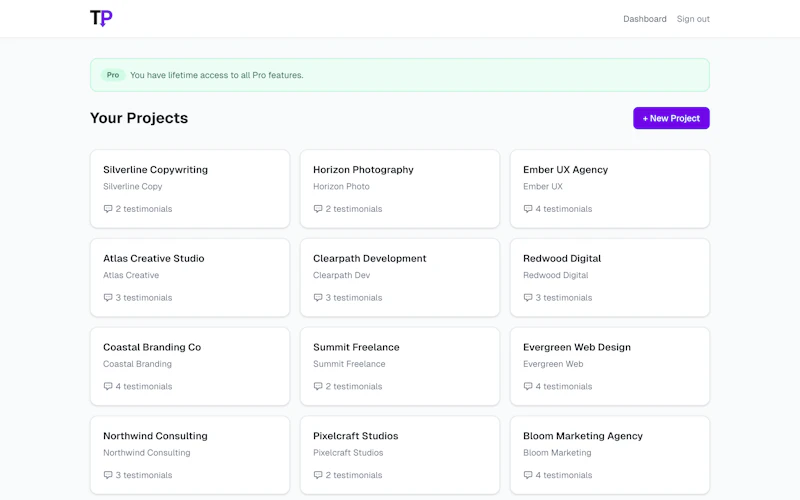Open the Dashboard link
This screenshot has height=500, width=800.
(644, 19)
